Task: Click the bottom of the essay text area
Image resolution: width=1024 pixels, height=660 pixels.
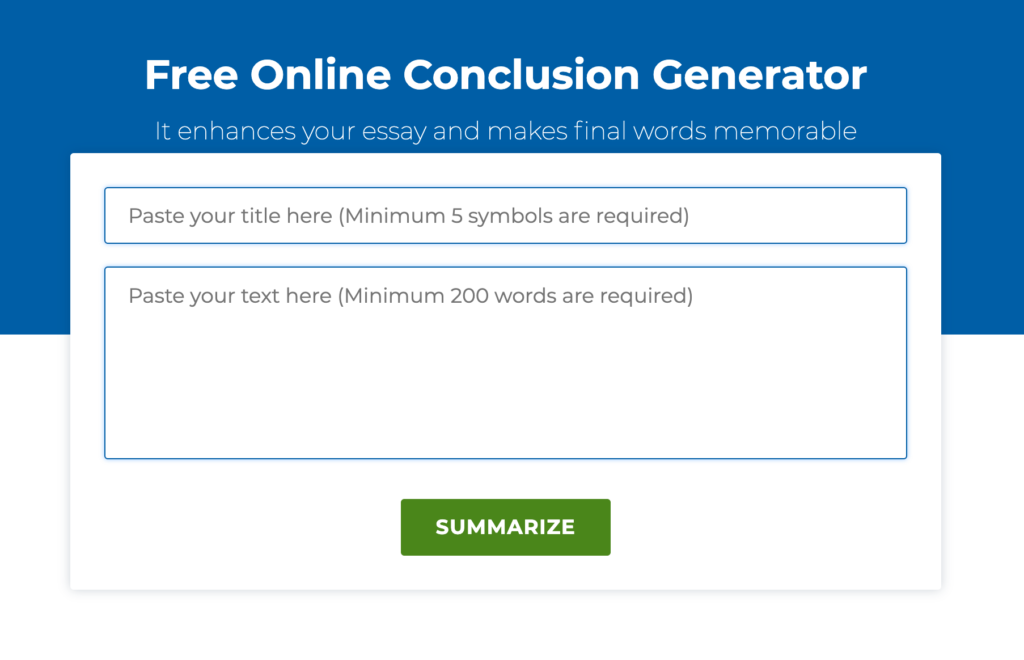Action: point(505,450)
